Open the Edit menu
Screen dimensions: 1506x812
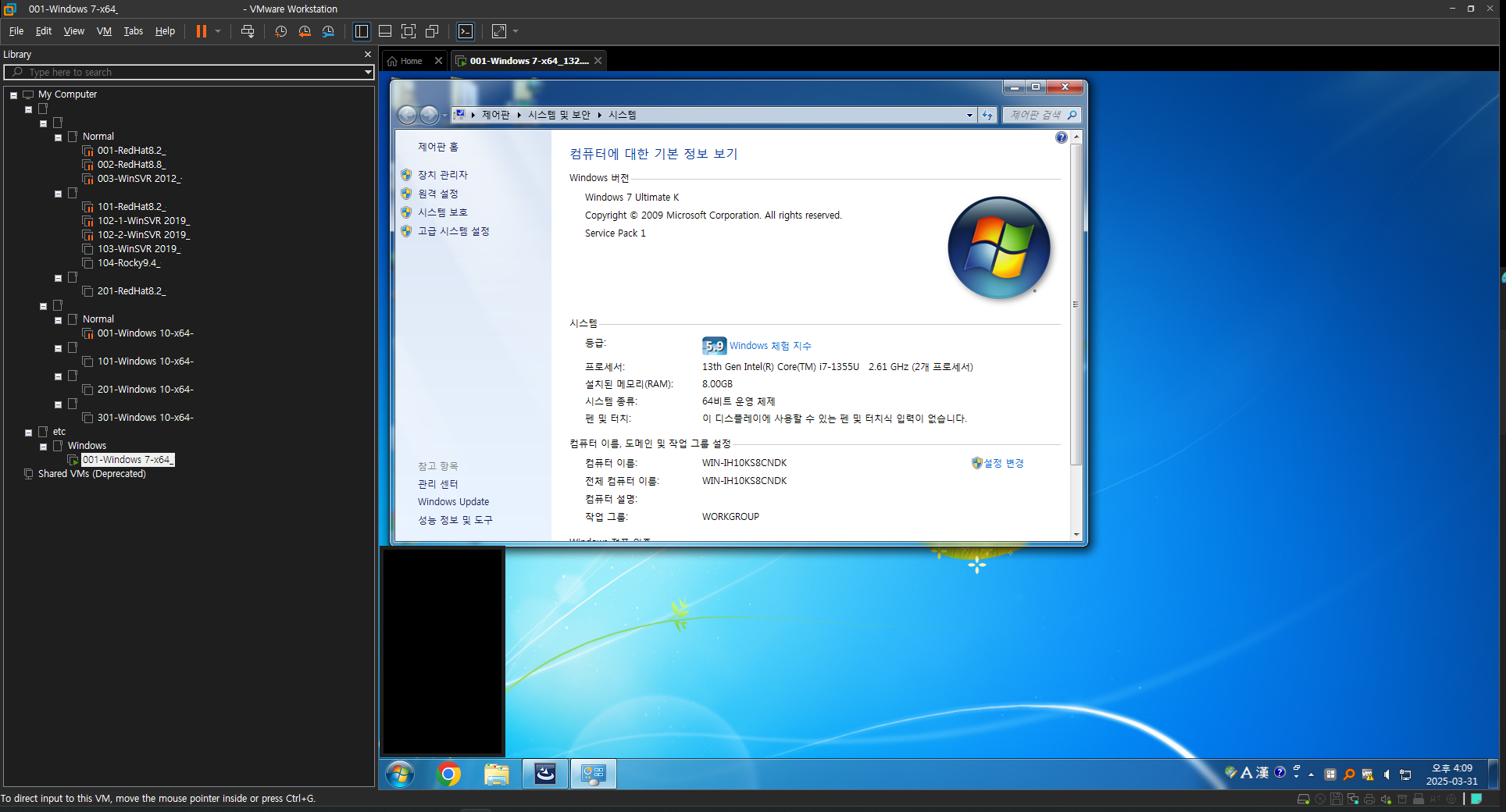pos(44,31)
